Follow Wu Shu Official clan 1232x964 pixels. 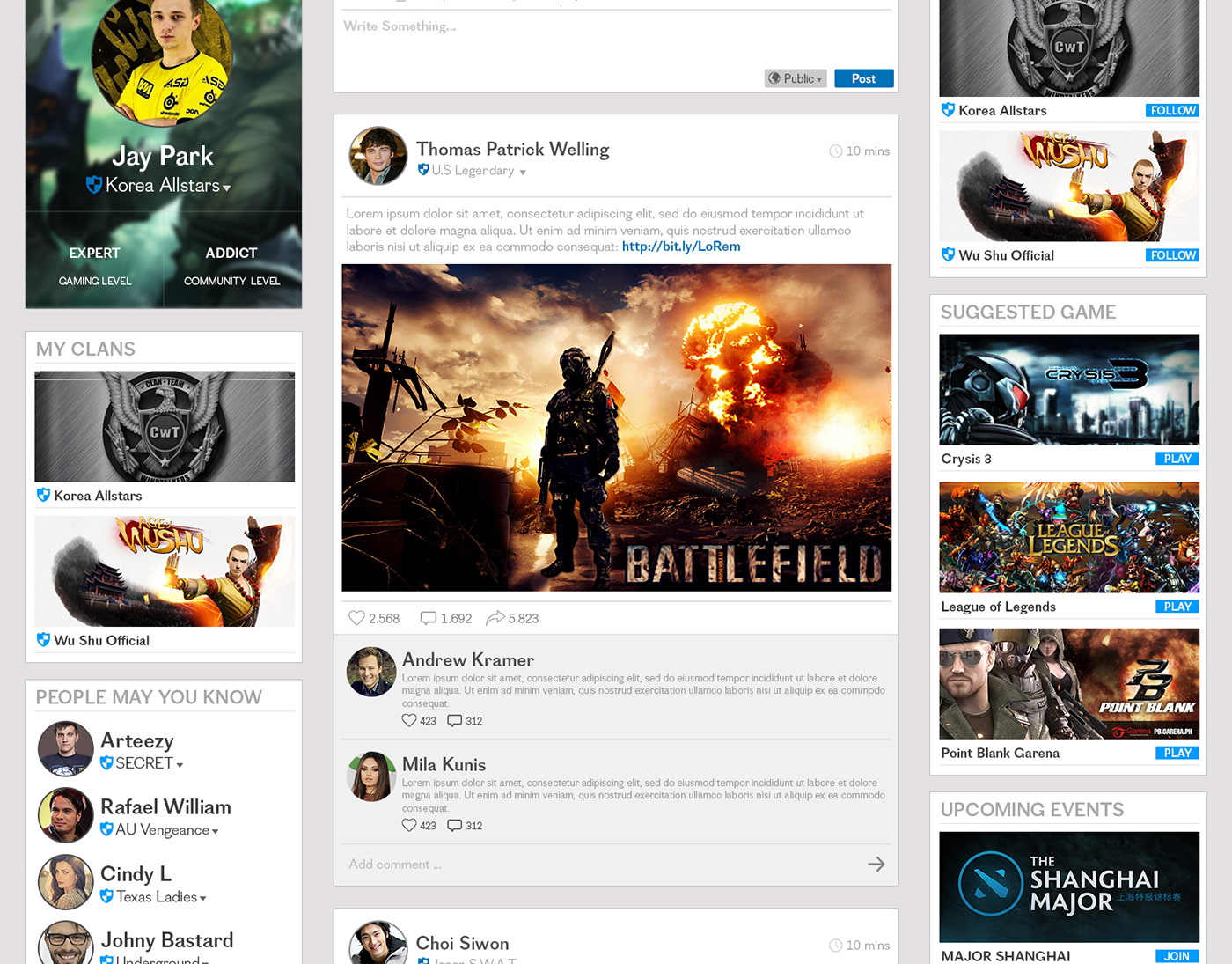pos(1172,255)
